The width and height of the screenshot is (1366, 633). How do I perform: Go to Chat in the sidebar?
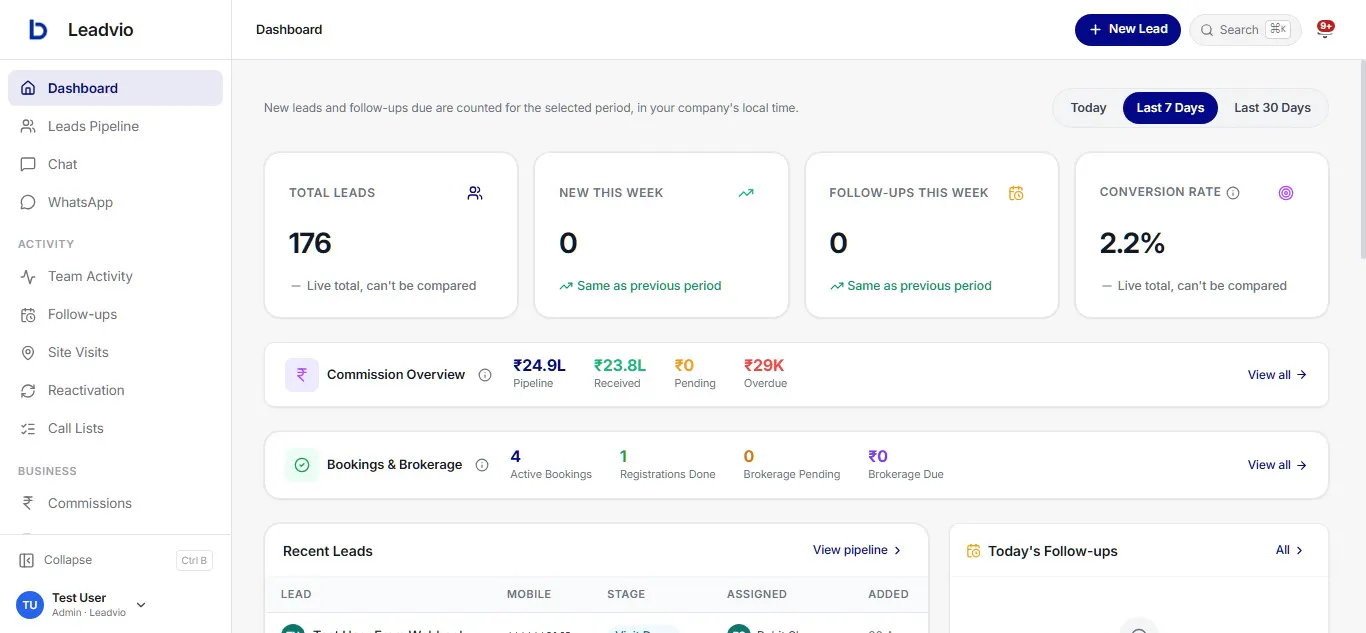pos(115,164)
